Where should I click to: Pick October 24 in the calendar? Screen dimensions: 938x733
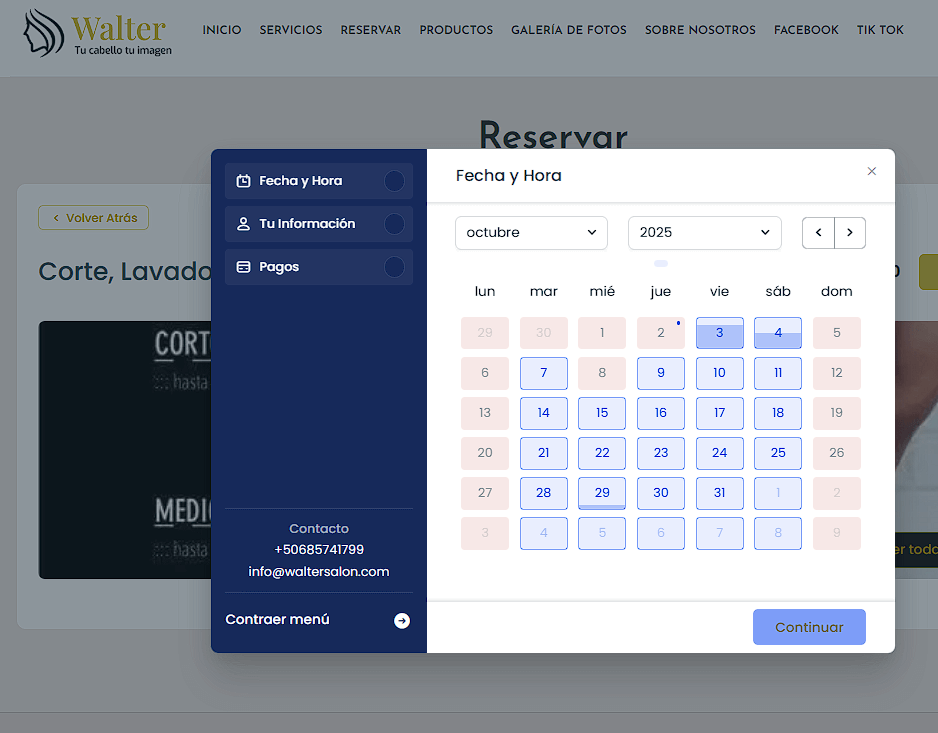(719, 453)
